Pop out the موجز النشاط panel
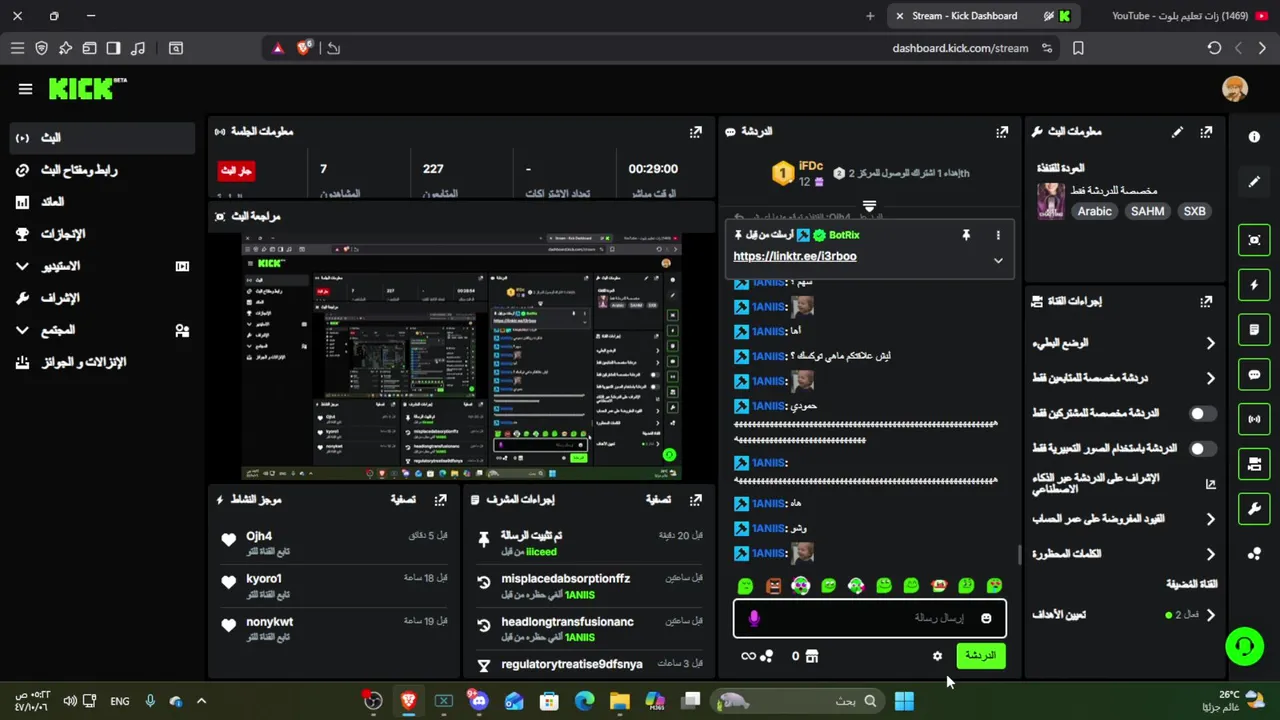 [x=441, y=499]
